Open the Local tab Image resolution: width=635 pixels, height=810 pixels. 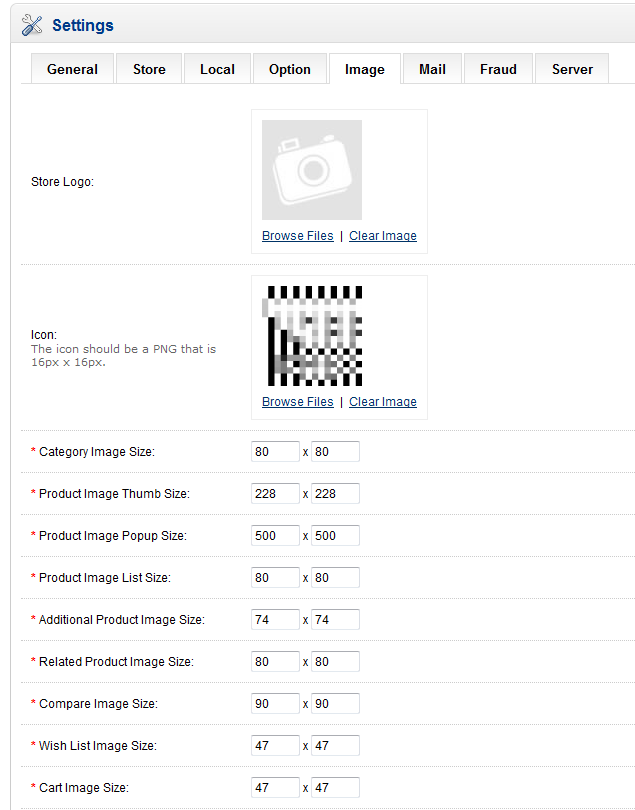coord(217,69)
